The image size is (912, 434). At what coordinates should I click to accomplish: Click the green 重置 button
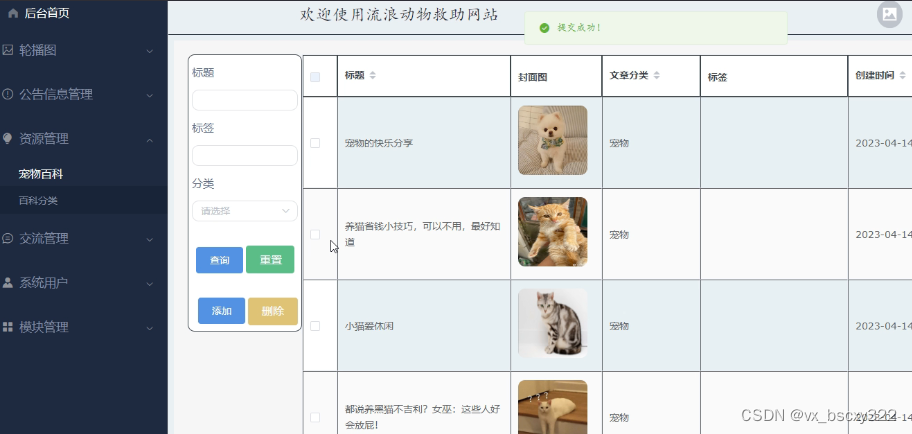click(270, 259)
